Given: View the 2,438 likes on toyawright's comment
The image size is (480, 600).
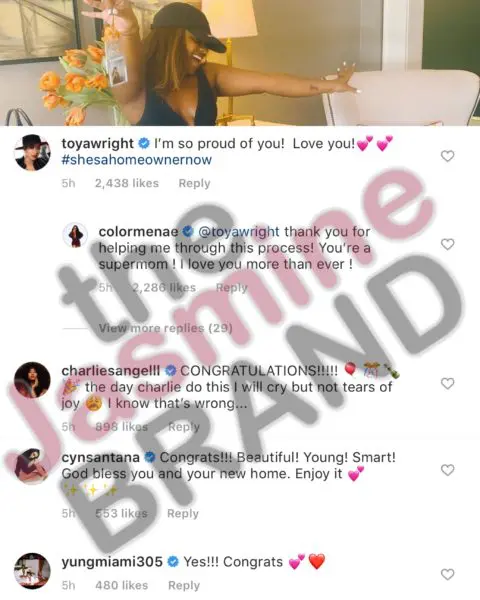Looking at the screenshot, I should tap(127, 183).
